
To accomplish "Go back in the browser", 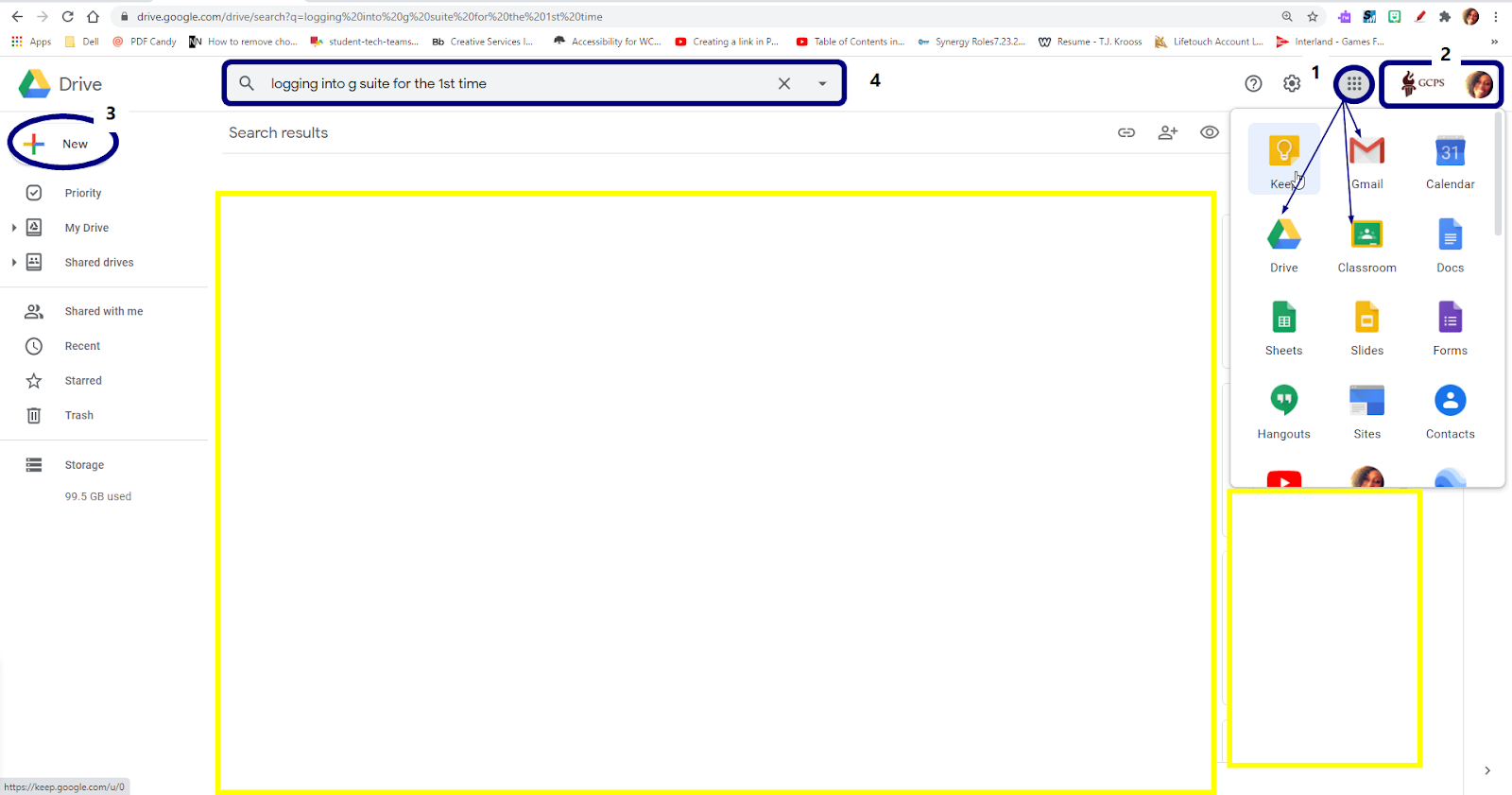I will [x=17, y=16].
